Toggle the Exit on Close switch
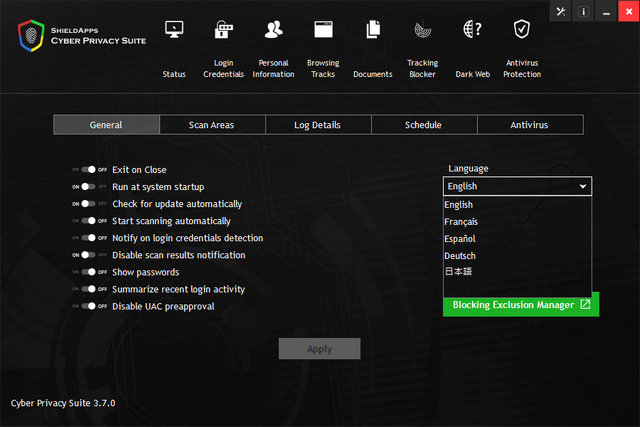Screen dimensions: 640x427 click(x=89, y=170)
